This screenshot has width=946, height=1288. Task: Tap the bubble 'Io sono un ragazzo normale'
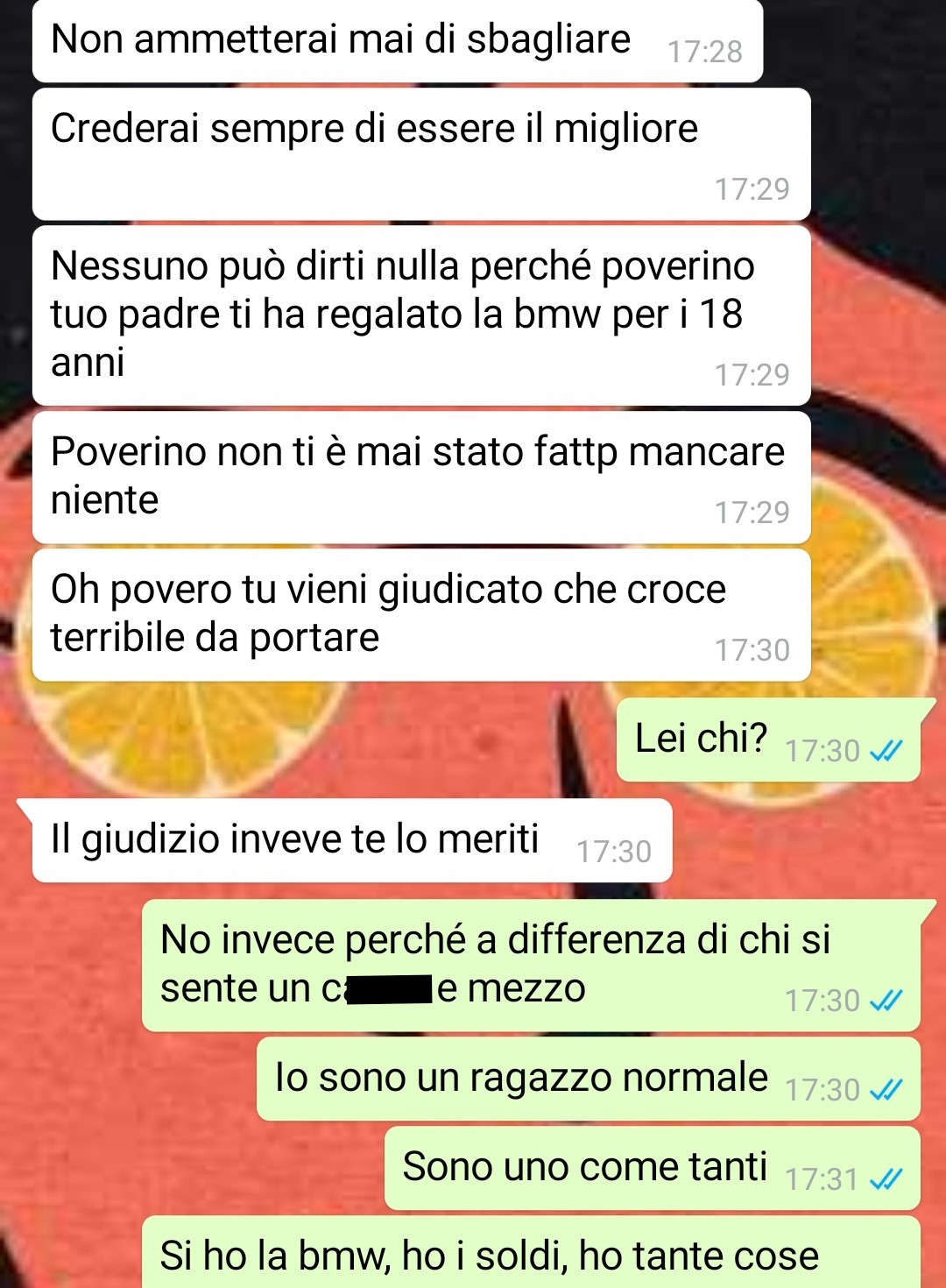[x=589, y=1079]
